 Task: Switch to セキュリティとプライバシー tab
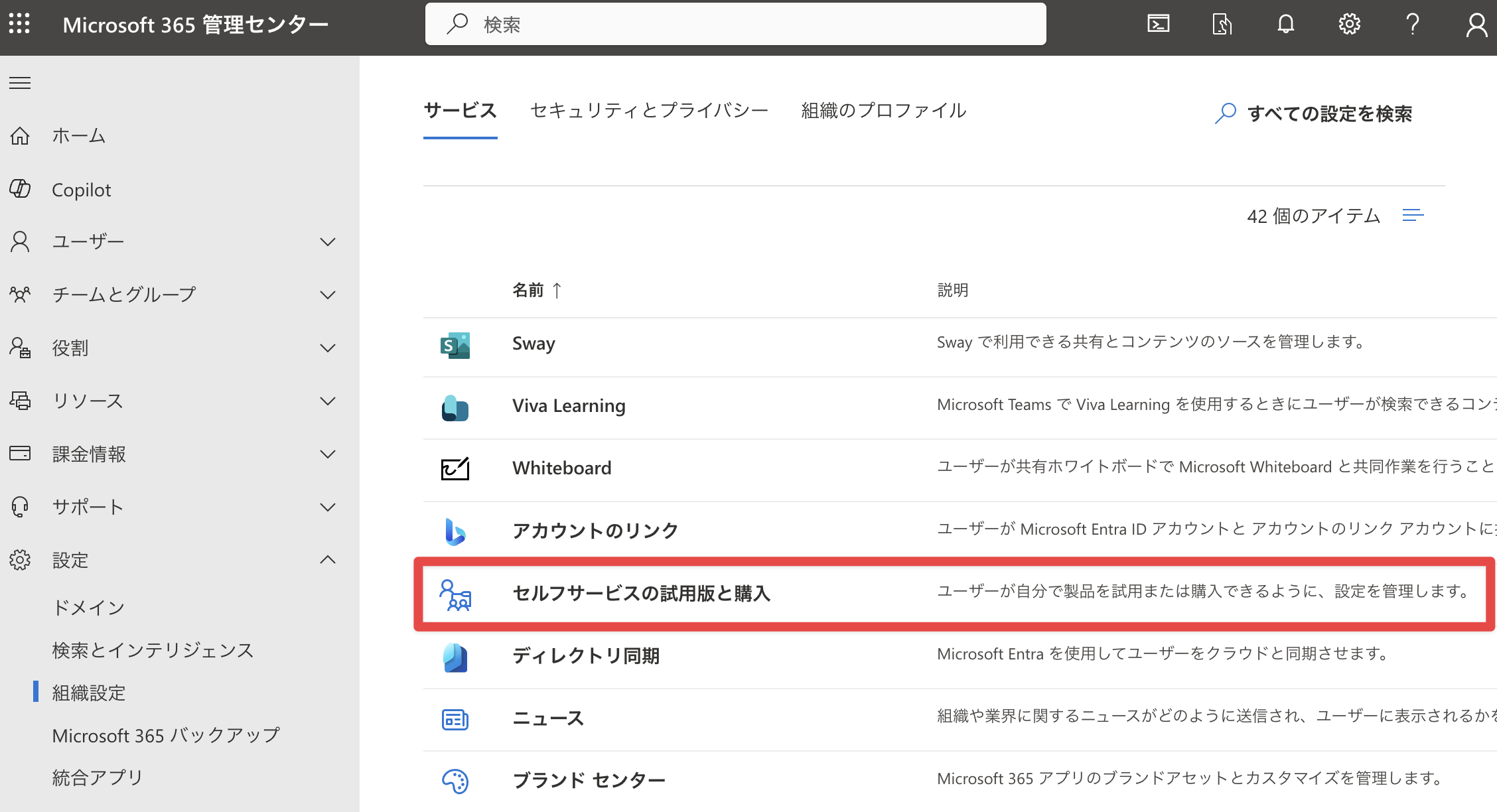(650, 110)
